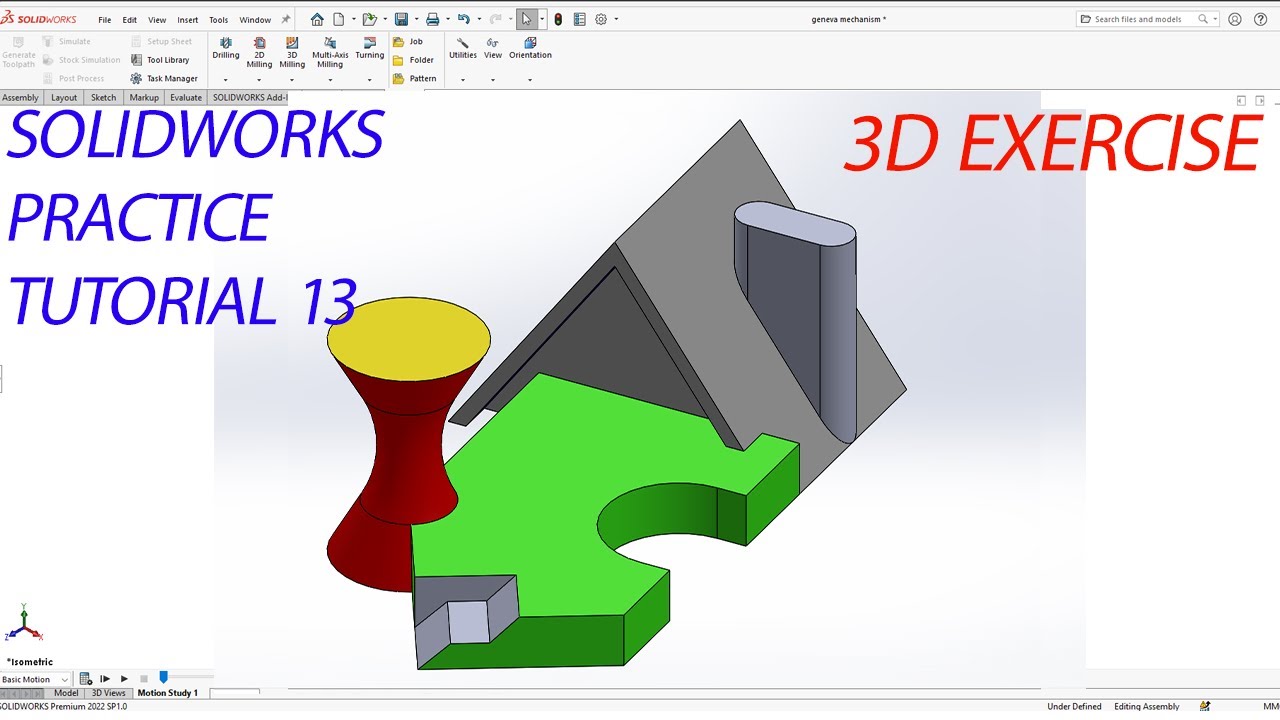1280x720 pixels.
Task: Create a new document with New icon
Action: (x=339, y=19)
